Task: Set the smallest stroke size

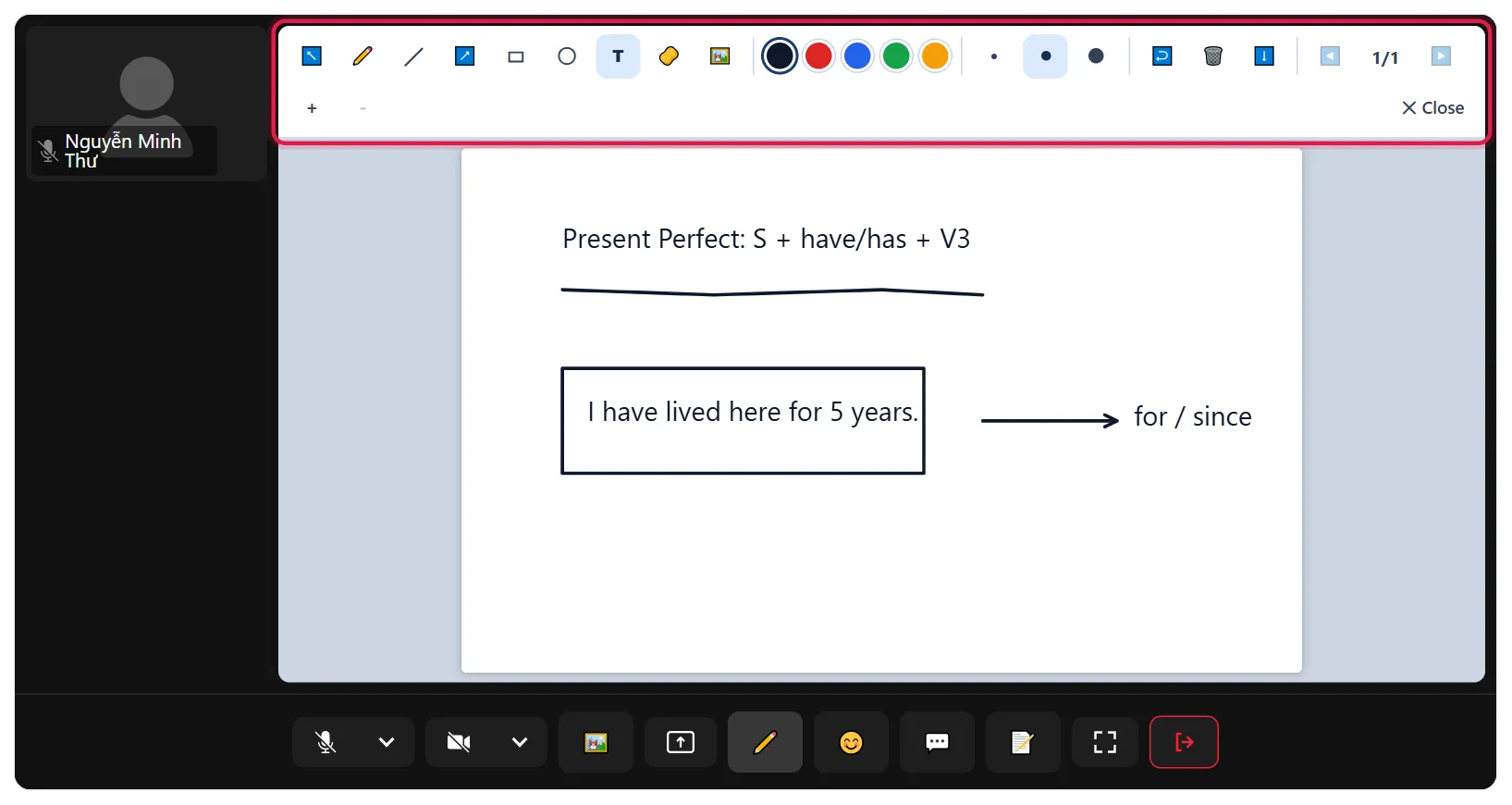Action: coord(994,56)
